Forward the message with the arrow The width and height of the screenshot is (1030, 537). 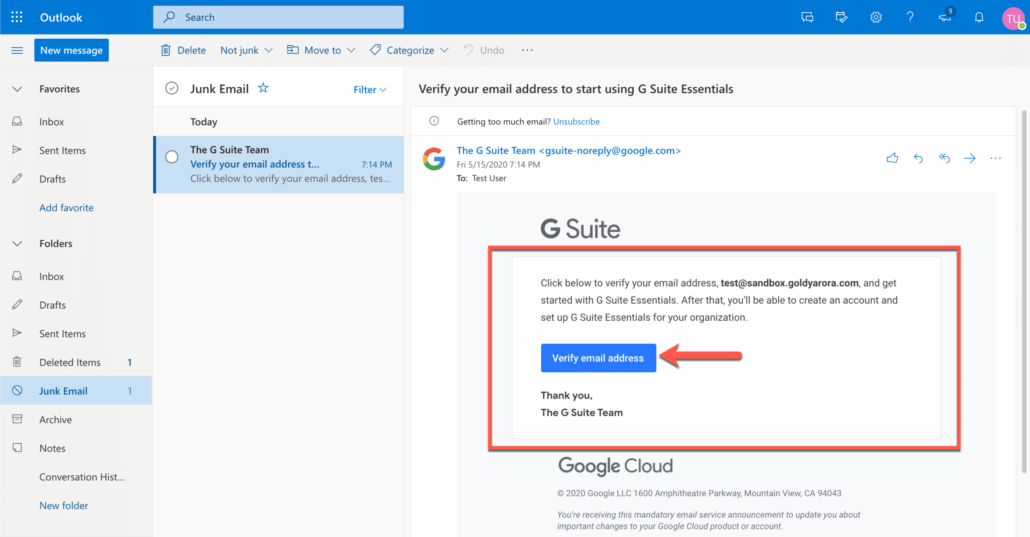pos(970,158)
